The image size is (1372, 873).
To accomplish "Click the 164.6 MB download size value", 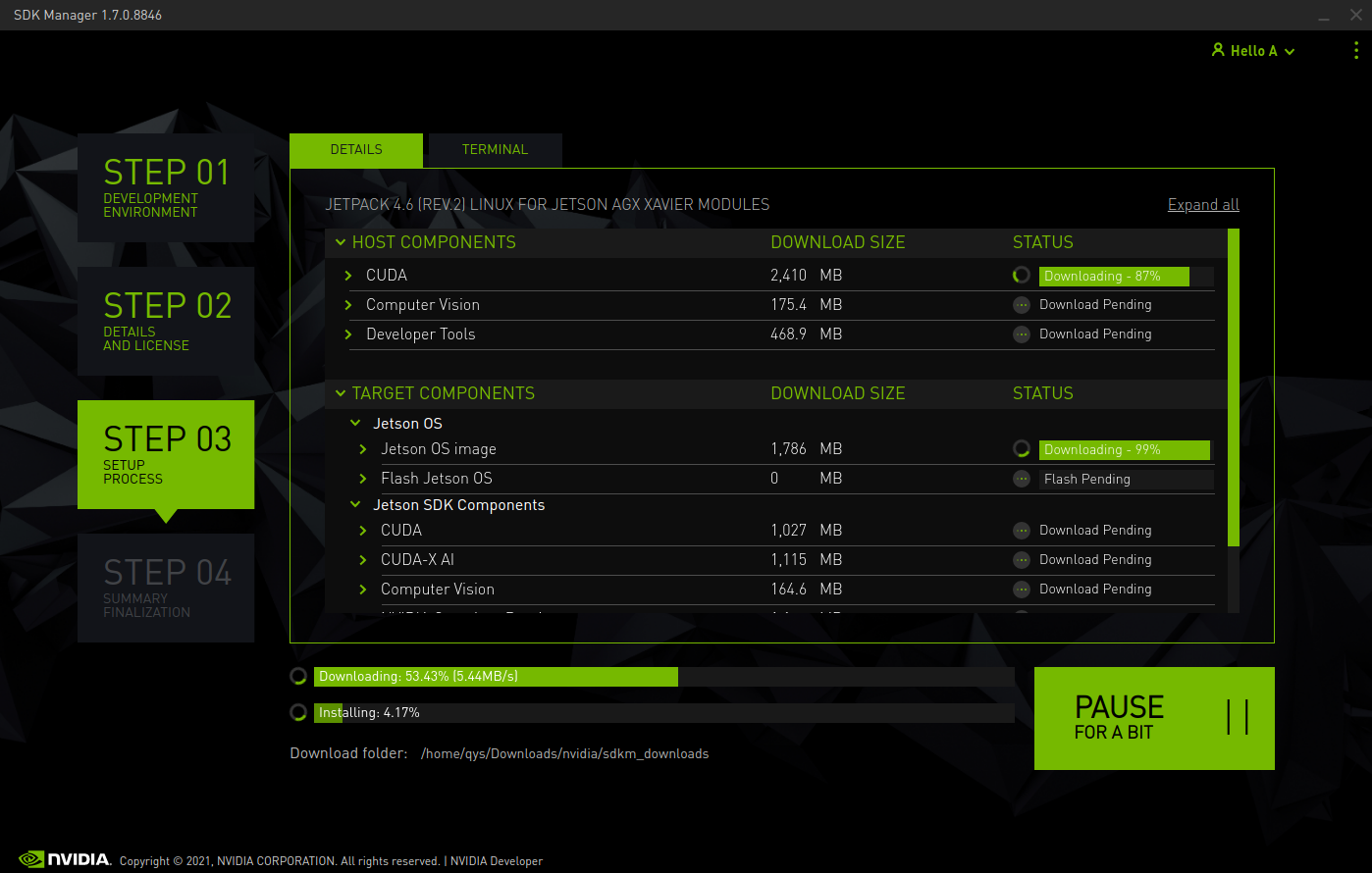I will click(807, 590).
